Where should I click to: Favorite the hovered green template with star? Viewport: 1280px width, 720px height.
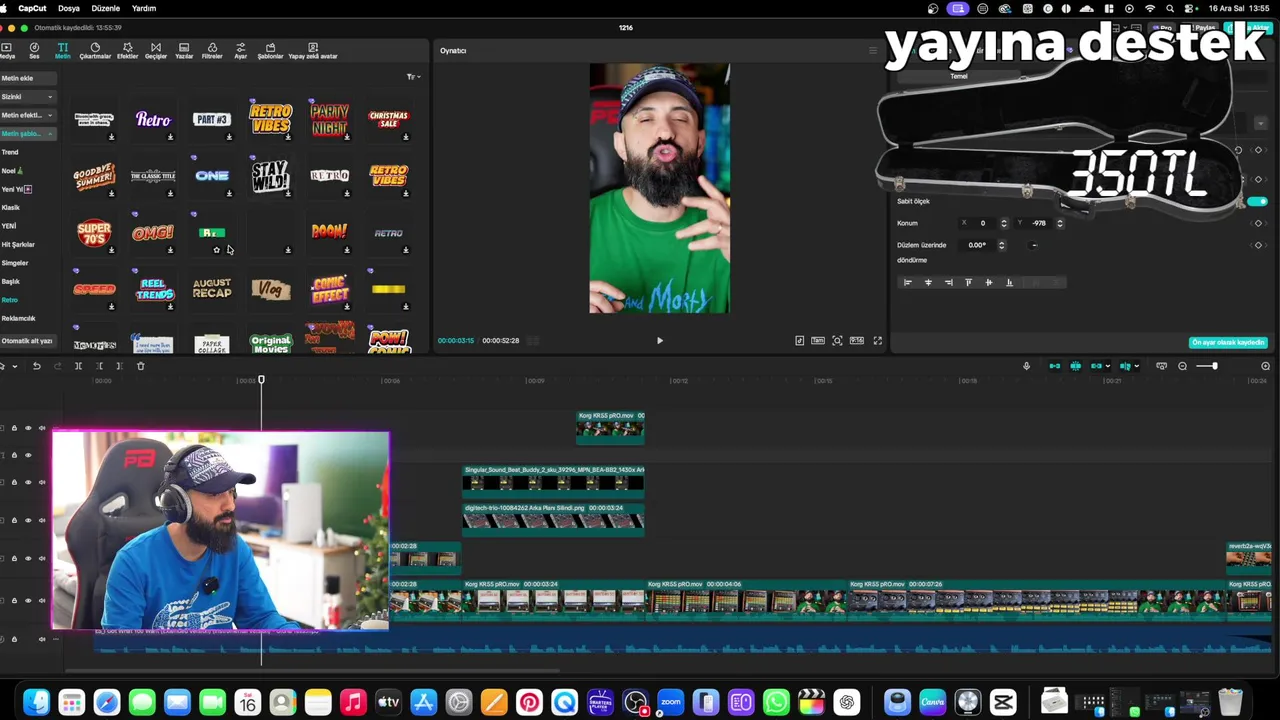pyautogui.click(x=216, y=250)
